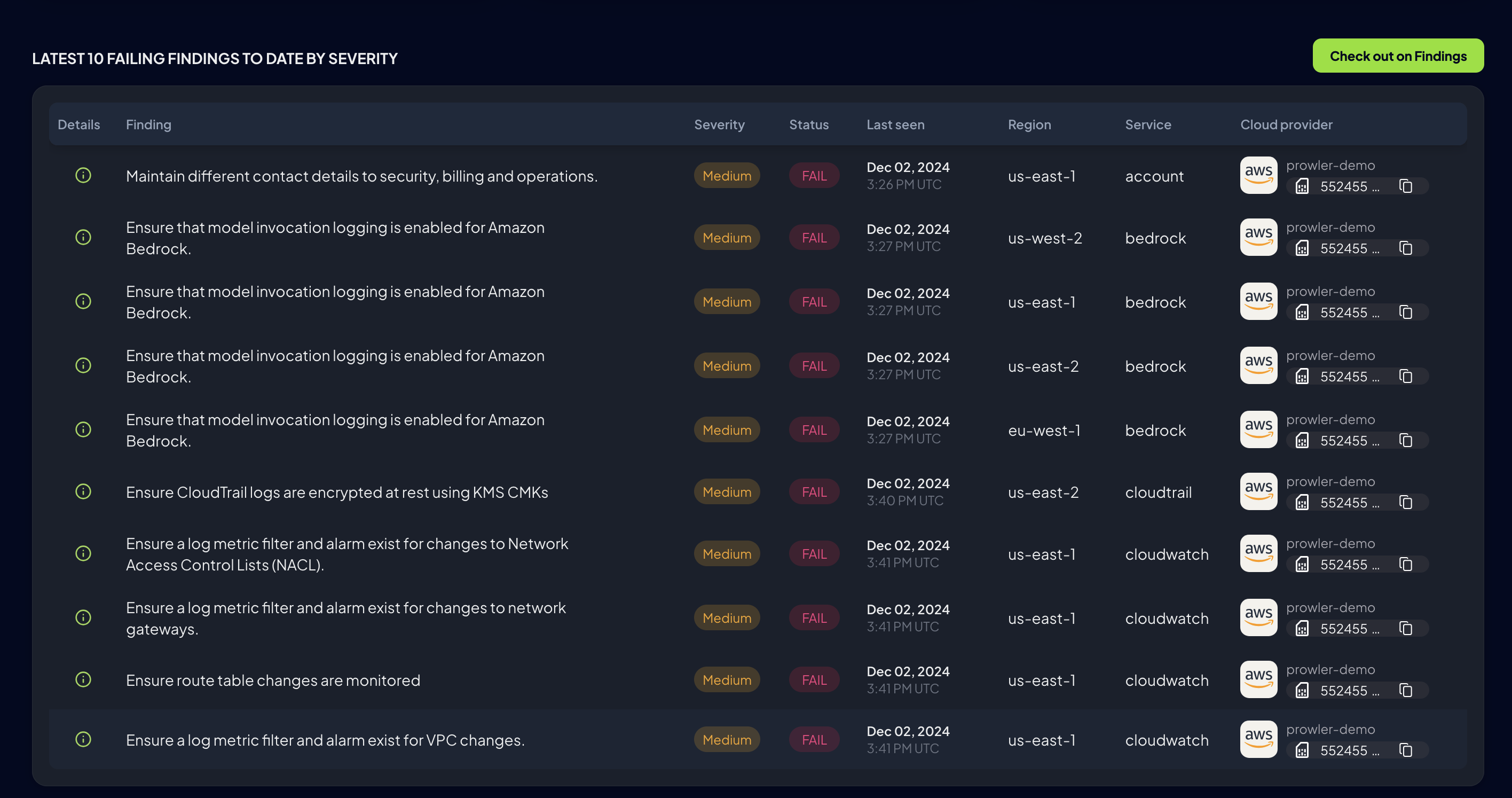Click the cloudtrail service cell
1512x798 pixels.
[1158, 492]
